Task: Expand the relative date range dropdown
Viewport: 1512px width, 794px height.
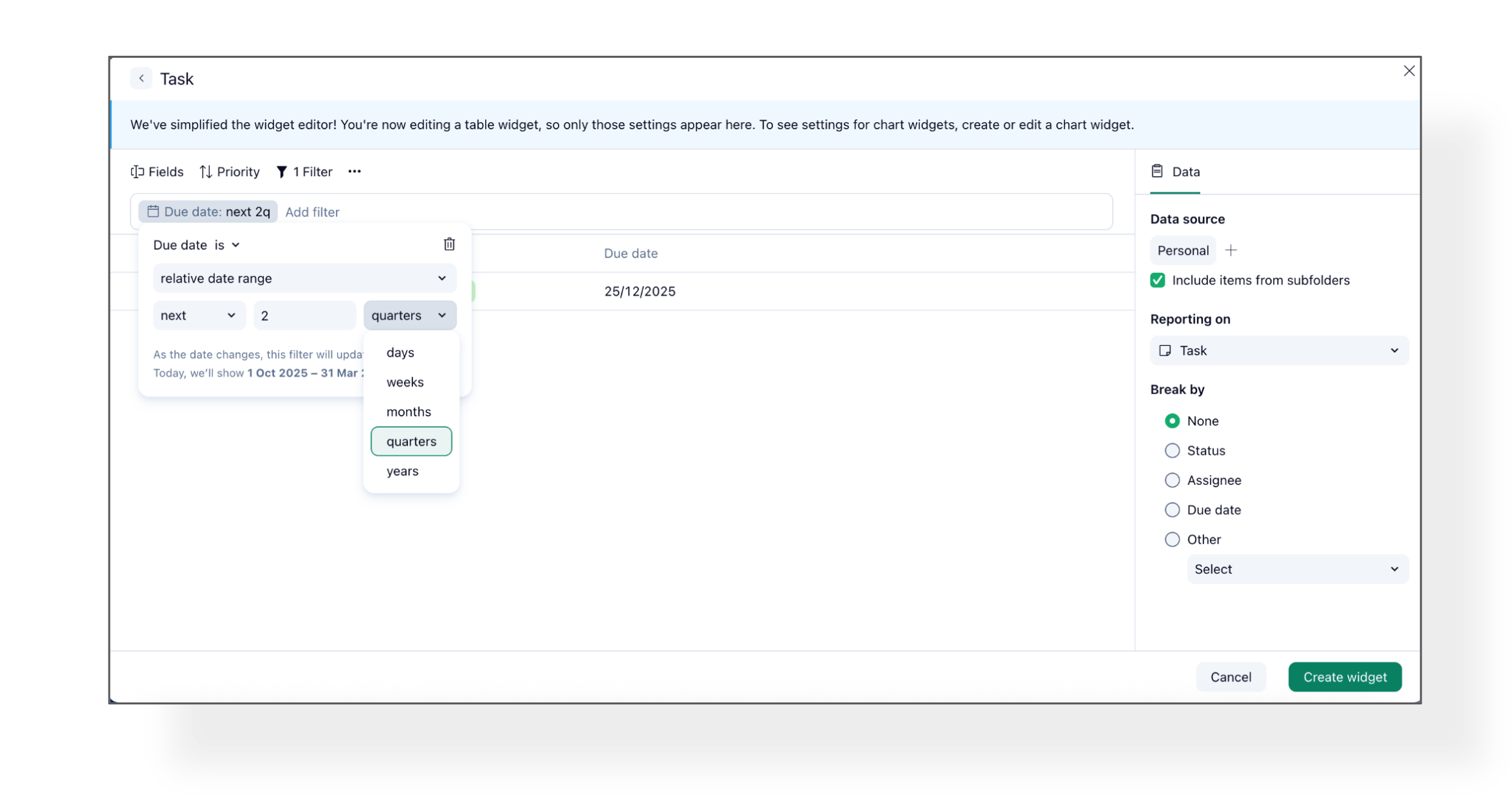Action: click(x=304, y=278)
